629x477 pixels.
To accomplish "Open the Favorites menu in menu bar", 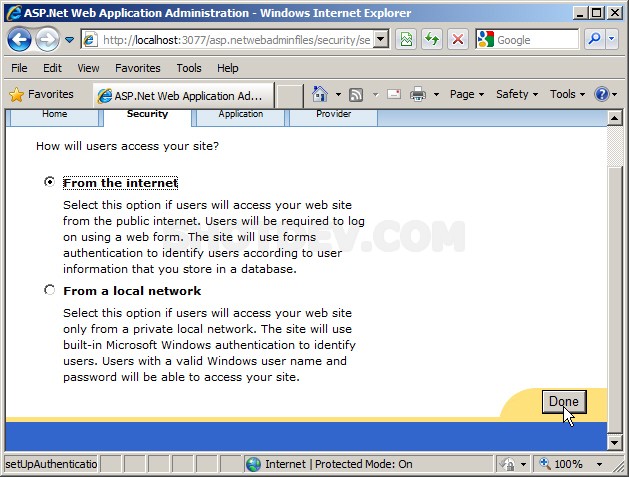I will coord(138,68).
